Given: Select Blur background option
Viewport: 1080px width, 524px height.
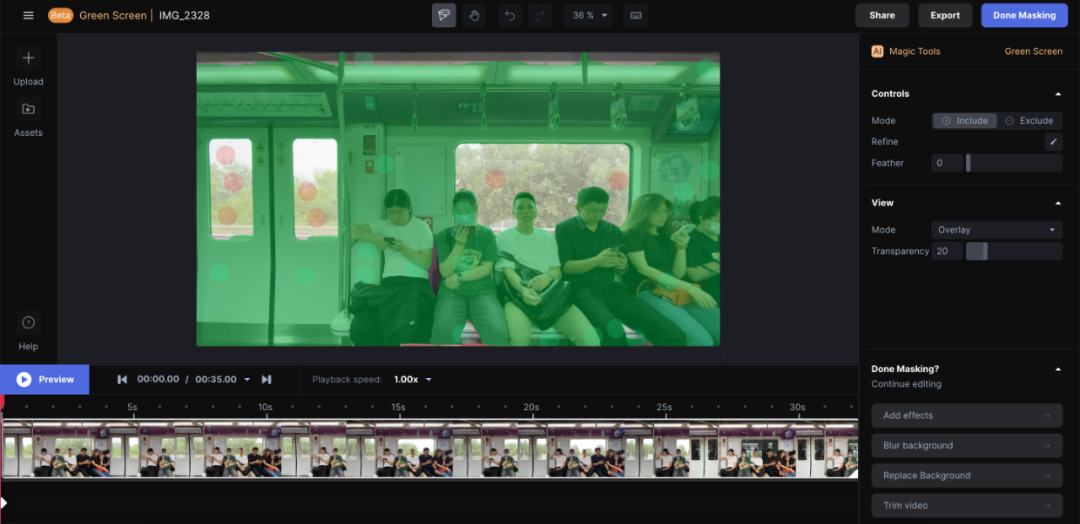Looking at the screenshot, I should pos(966,446).
